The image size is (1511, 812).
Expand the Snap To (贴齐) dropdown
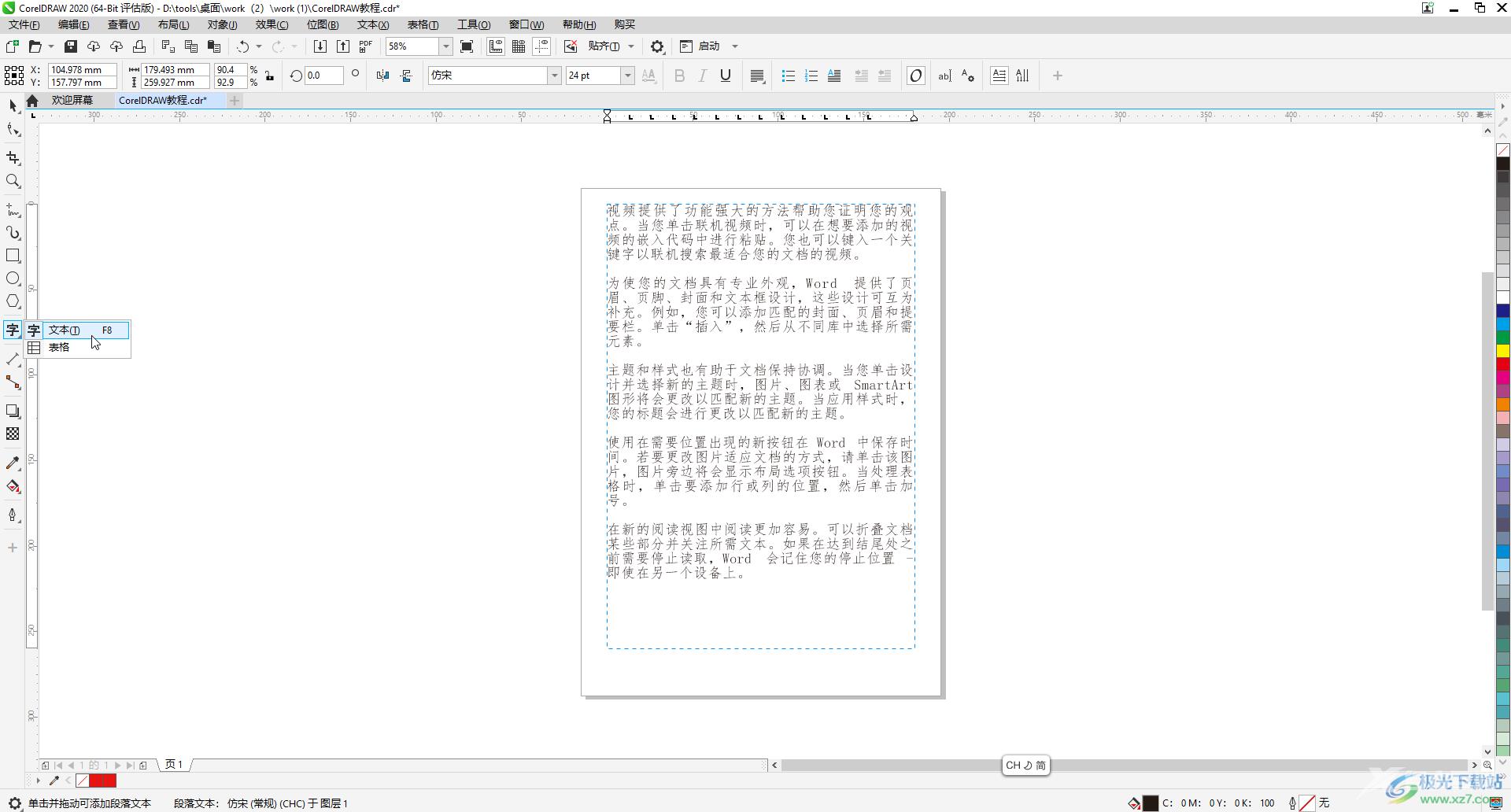pos(631,46)
